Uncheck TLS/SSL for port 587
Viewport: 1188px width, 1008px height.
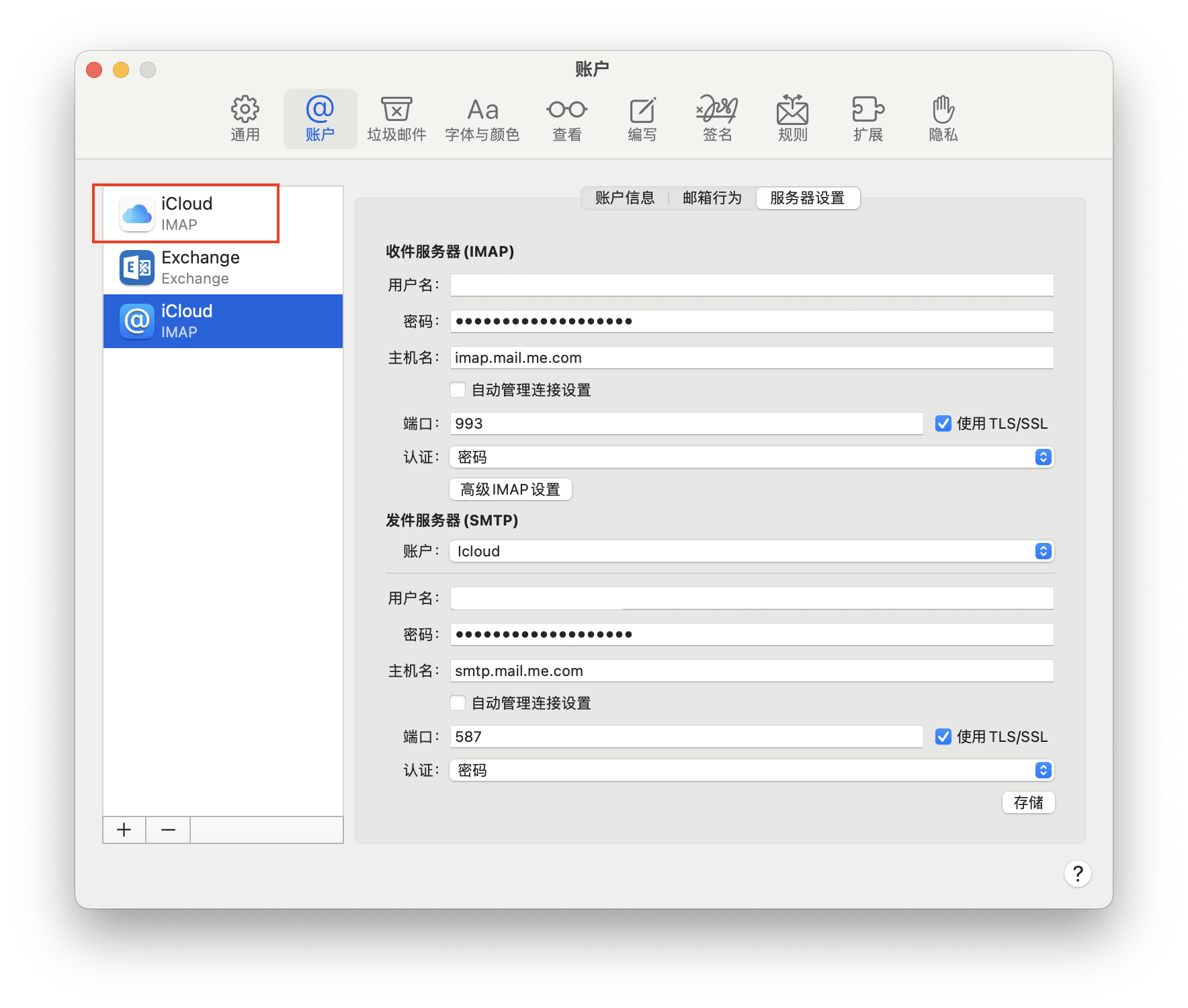[943, 737]
